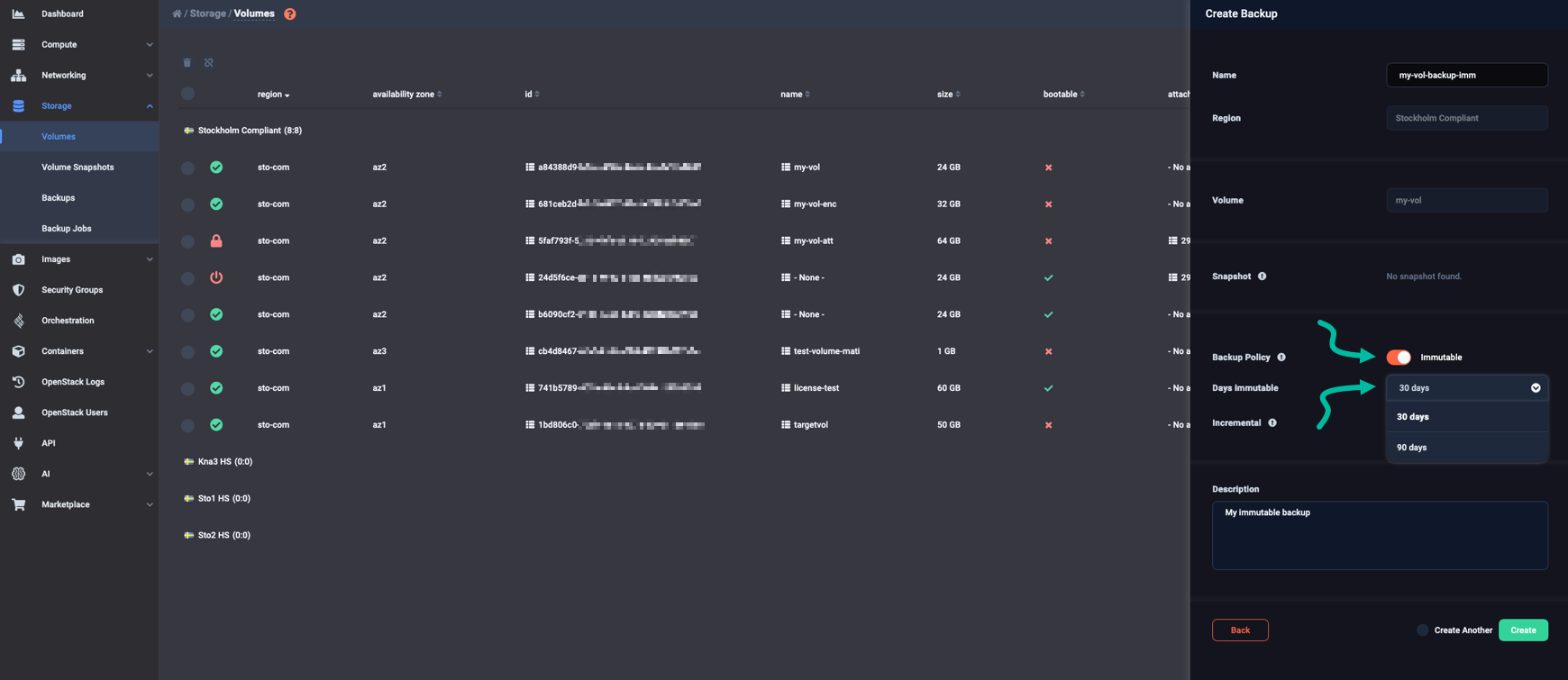Toggle the Immutable backup policy switch
Image resolution: width=1568 pixels, height=680 pixels.
click(x=1399, y=358)
